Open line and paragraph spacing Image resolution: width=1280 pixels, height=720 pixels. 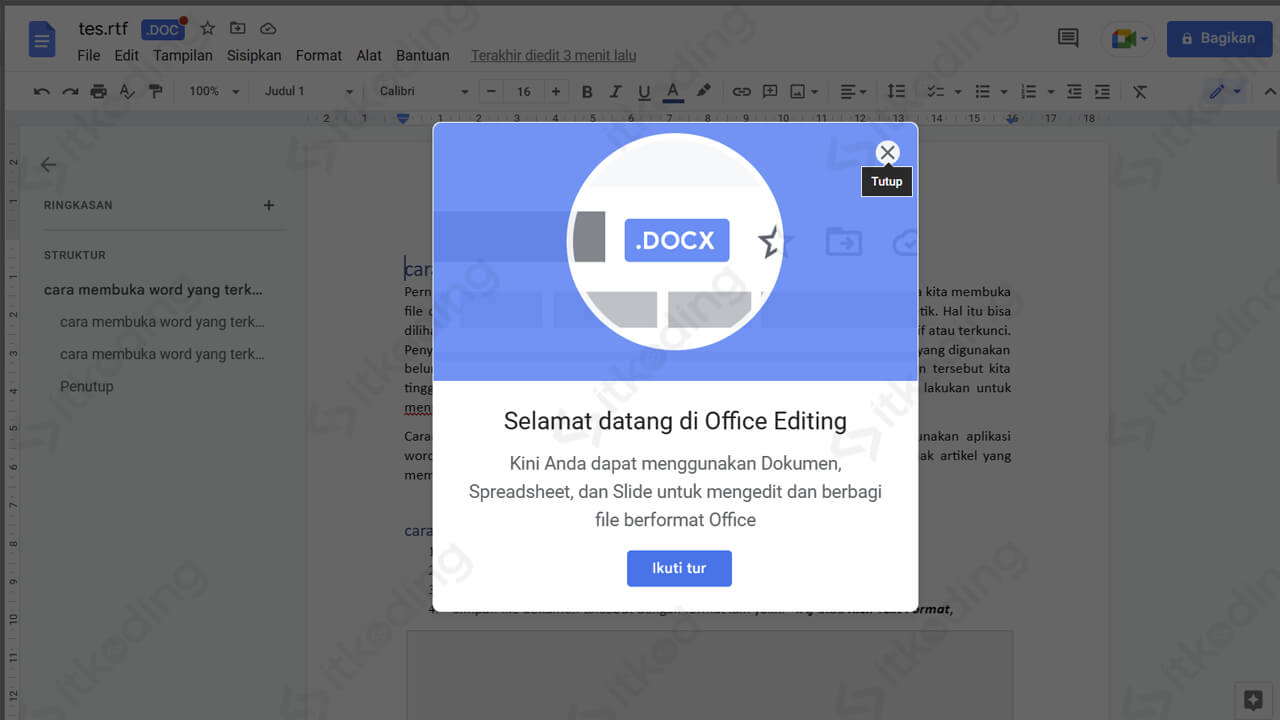896,91
